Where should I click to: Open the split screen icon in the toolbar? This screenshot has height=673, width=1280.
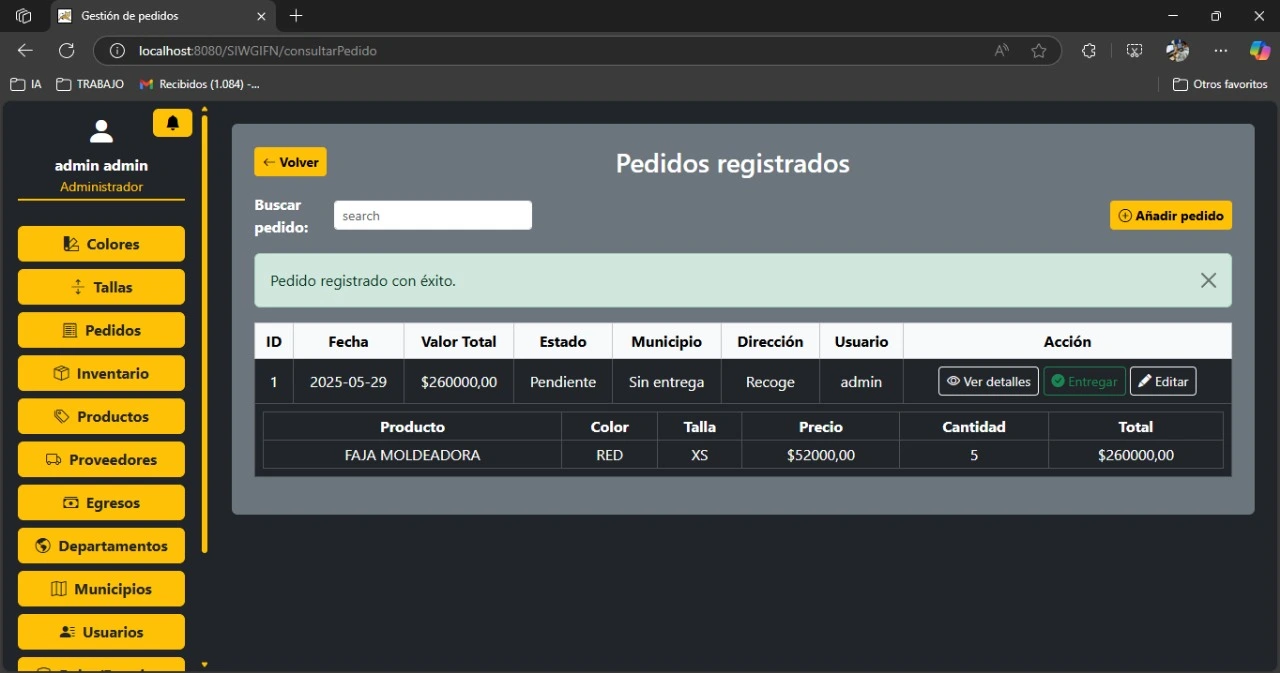point(1135,50)
